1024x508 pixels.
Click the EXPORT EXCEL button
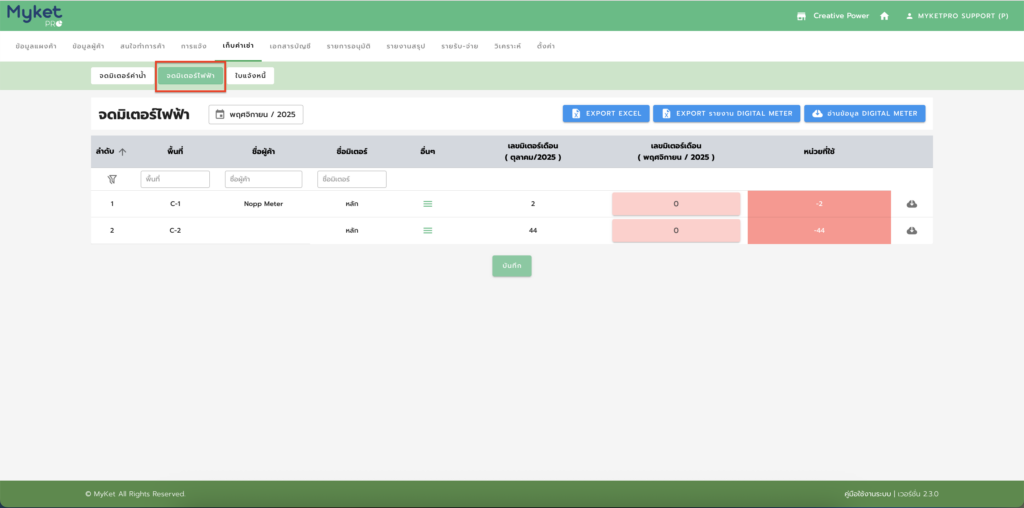(606, 114)
